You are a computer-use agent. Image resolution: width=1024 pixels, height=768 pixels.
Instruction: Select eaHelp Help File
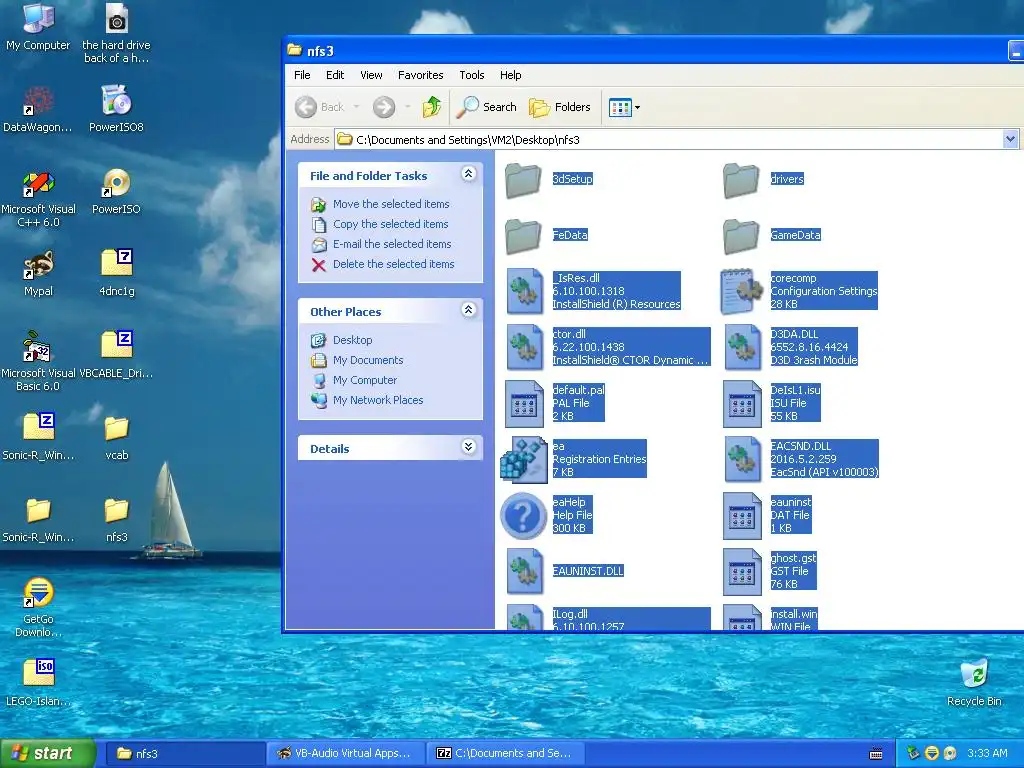coord(547,515)
